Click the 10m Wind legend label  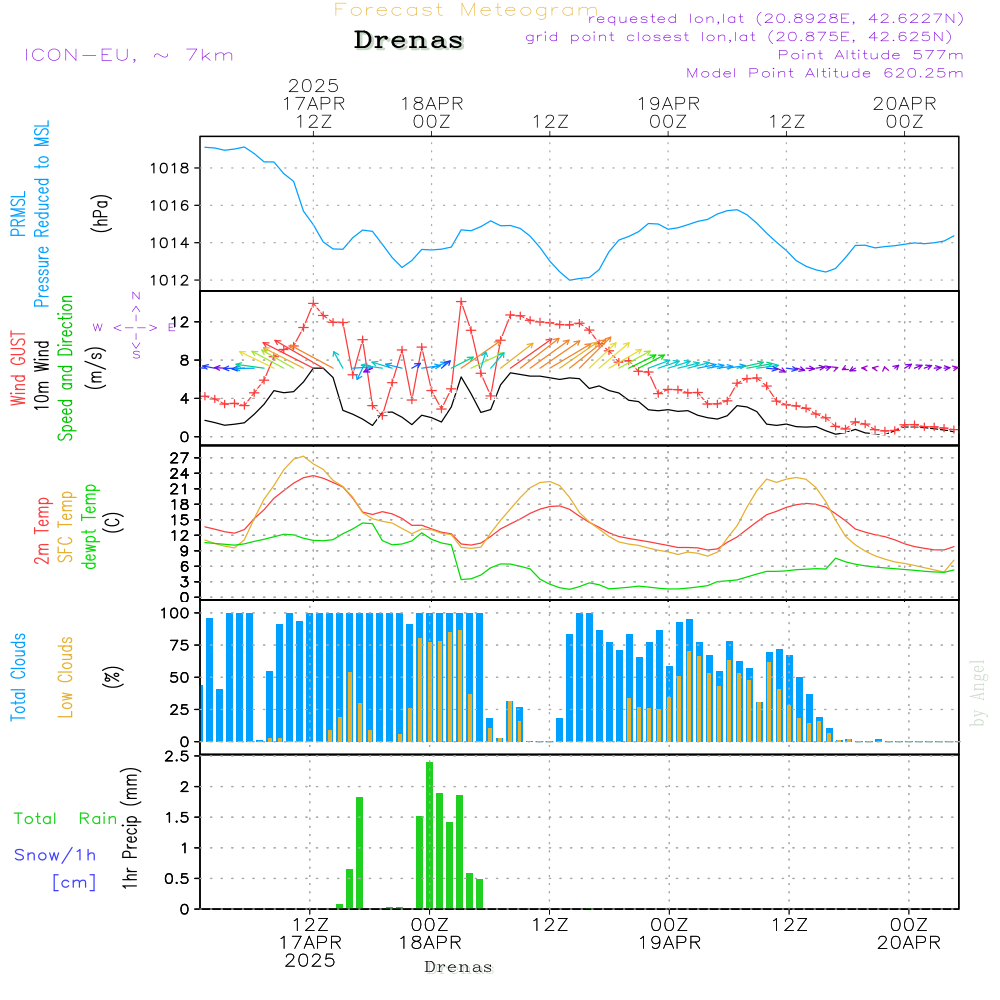click(x=41, y=375)
